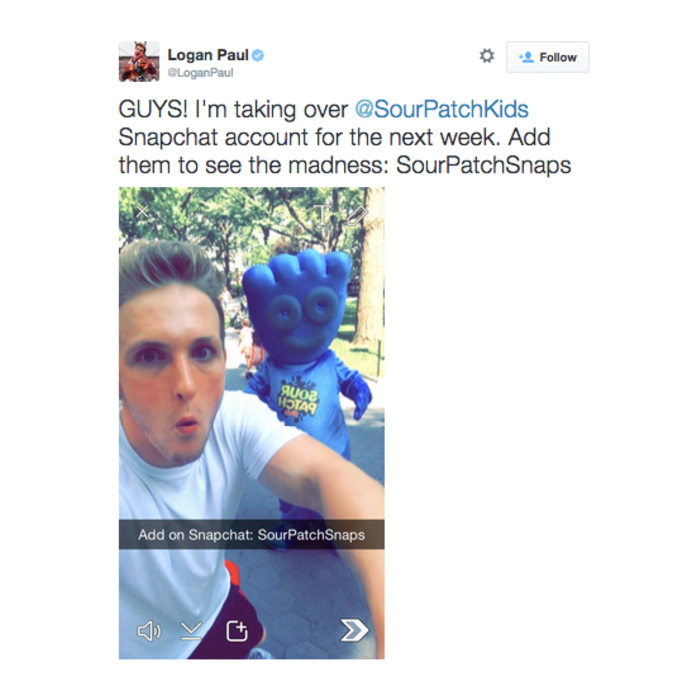Screen dimensions: 700x700
Task: Open the @LoganPaul handle link
Action: coord(200,73)
